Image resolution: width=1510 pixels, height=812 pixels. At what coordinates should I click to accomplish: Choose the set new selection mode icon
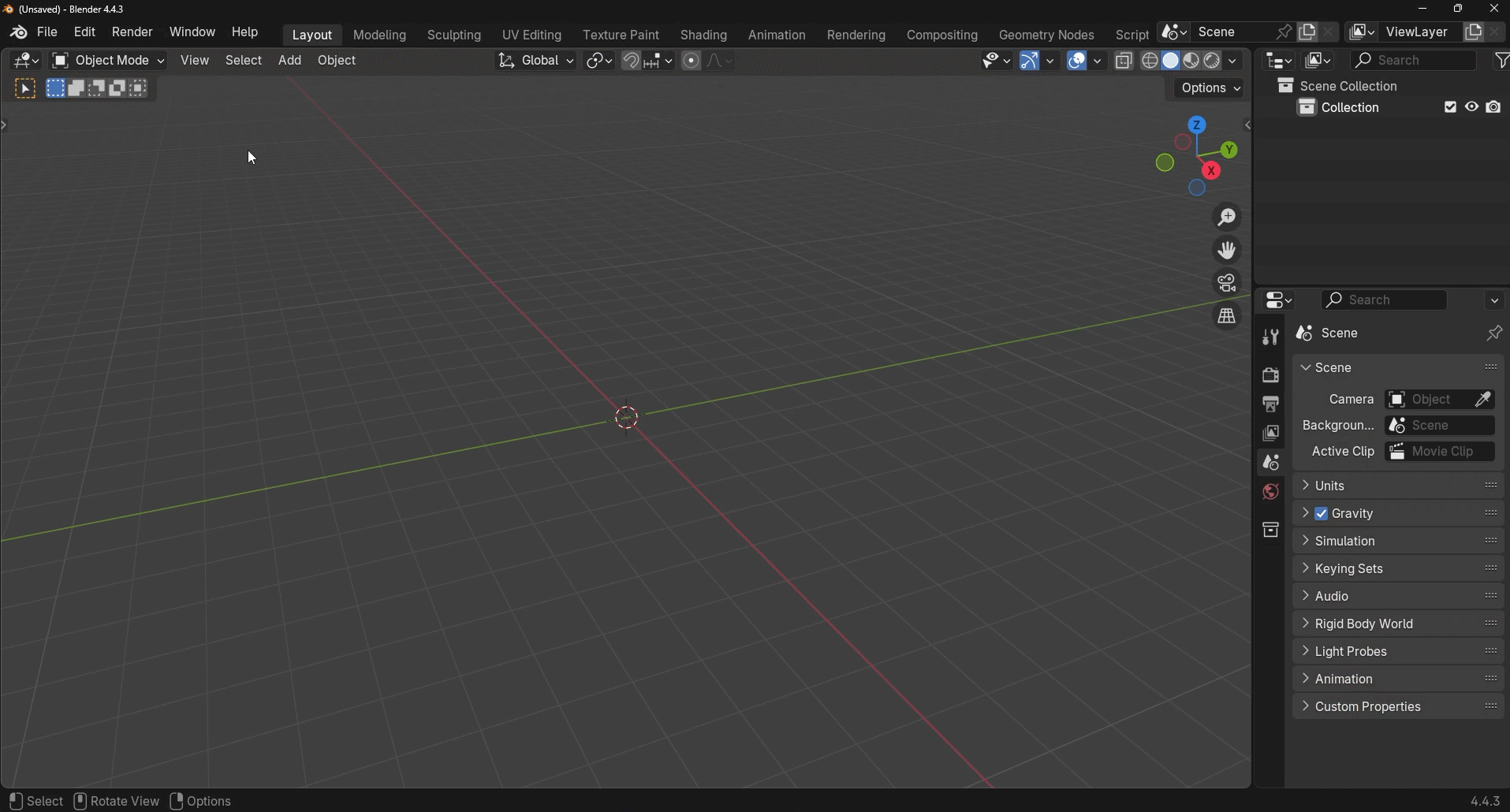(x=55, y=88)
